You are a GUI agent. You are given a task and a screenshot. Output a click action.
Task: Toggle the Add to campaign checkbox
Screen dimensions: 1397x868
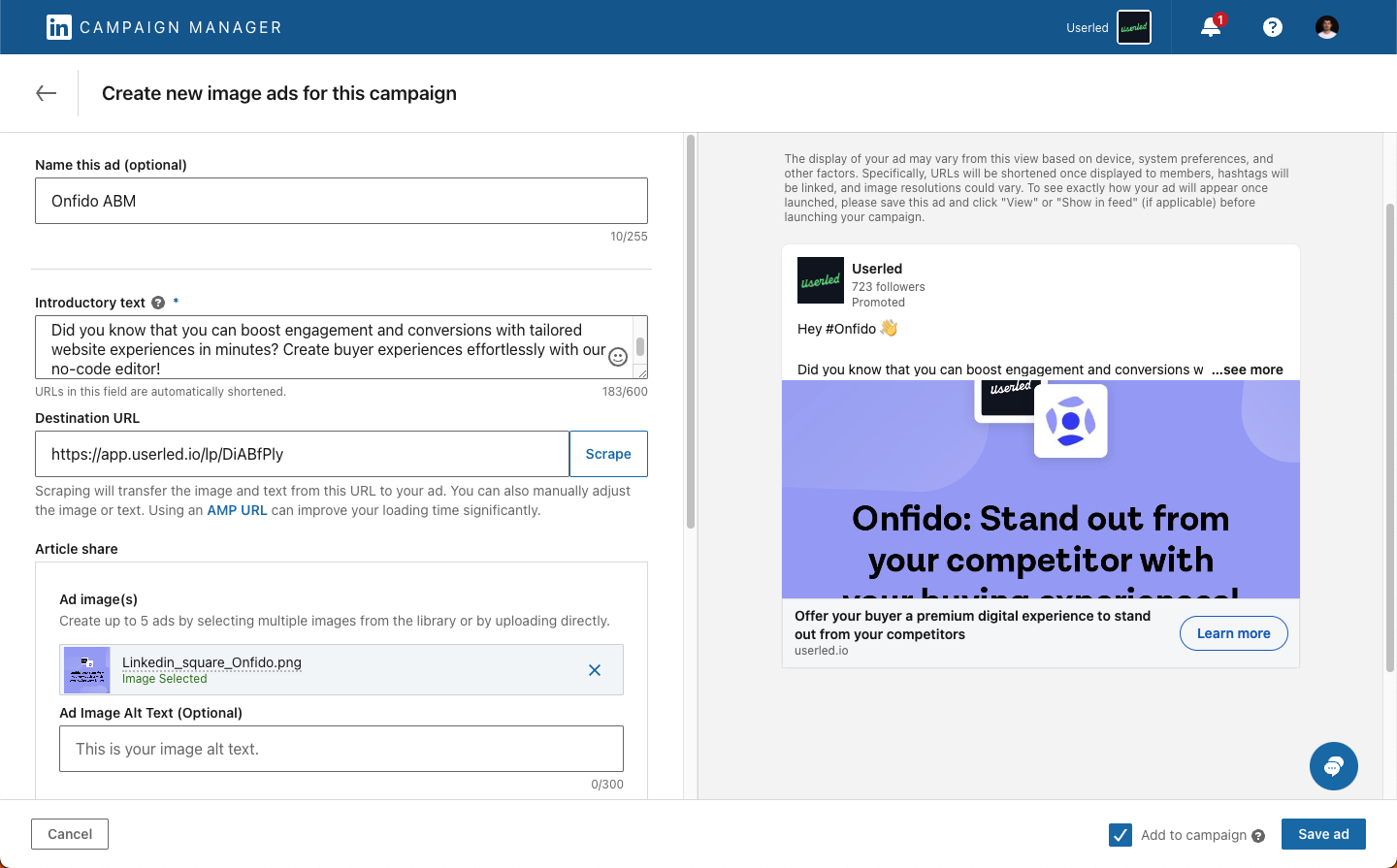(1121, 835)
